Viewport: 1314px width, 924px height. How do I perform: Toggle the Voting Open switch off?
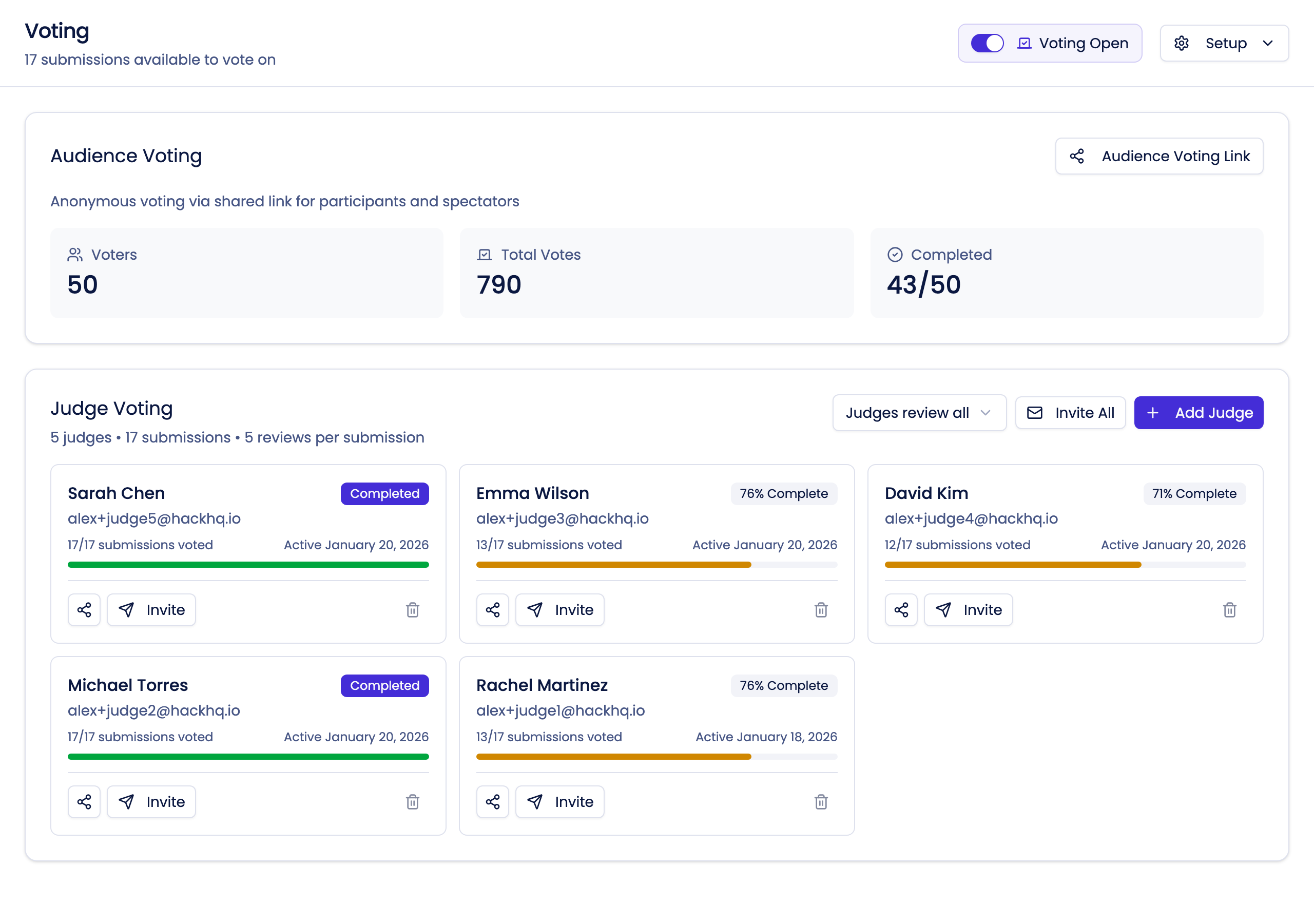coord(987,44)
